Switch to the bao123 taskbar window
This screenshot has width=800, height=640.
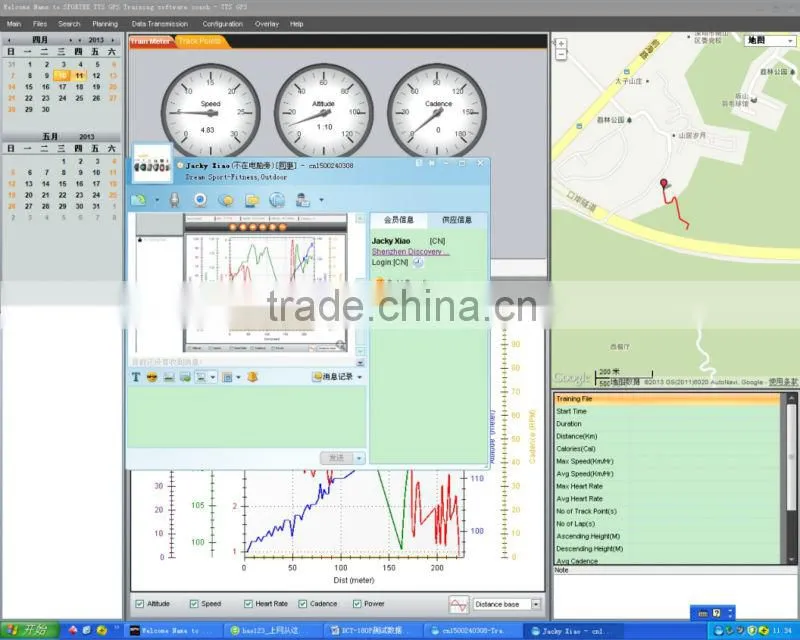click(x=271, y=631)
